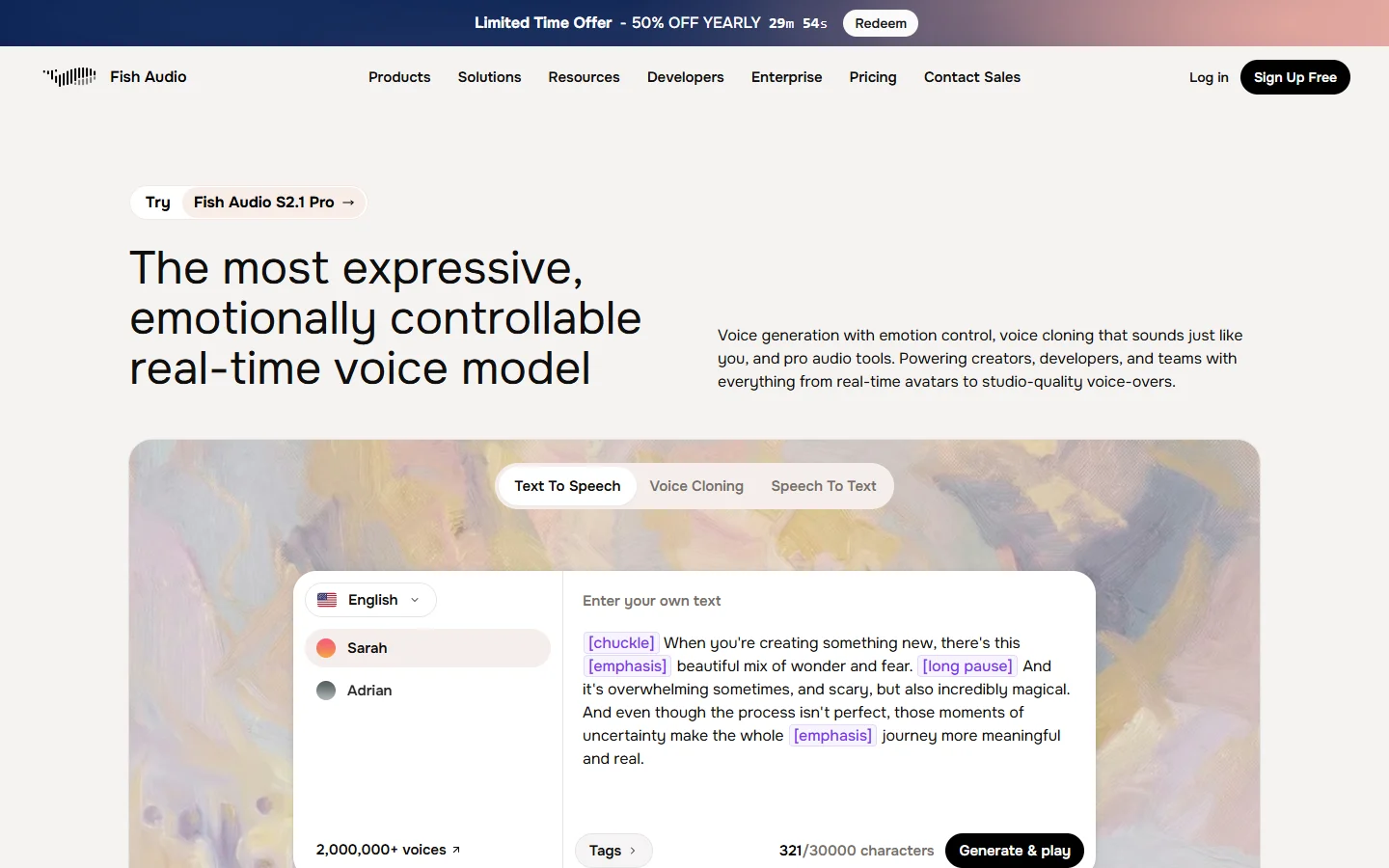Click the arrow icon after Fish Audio S2.1 Pro
Image resolution: width=1389 pixels, height=868 pixels.
point(348,203)
